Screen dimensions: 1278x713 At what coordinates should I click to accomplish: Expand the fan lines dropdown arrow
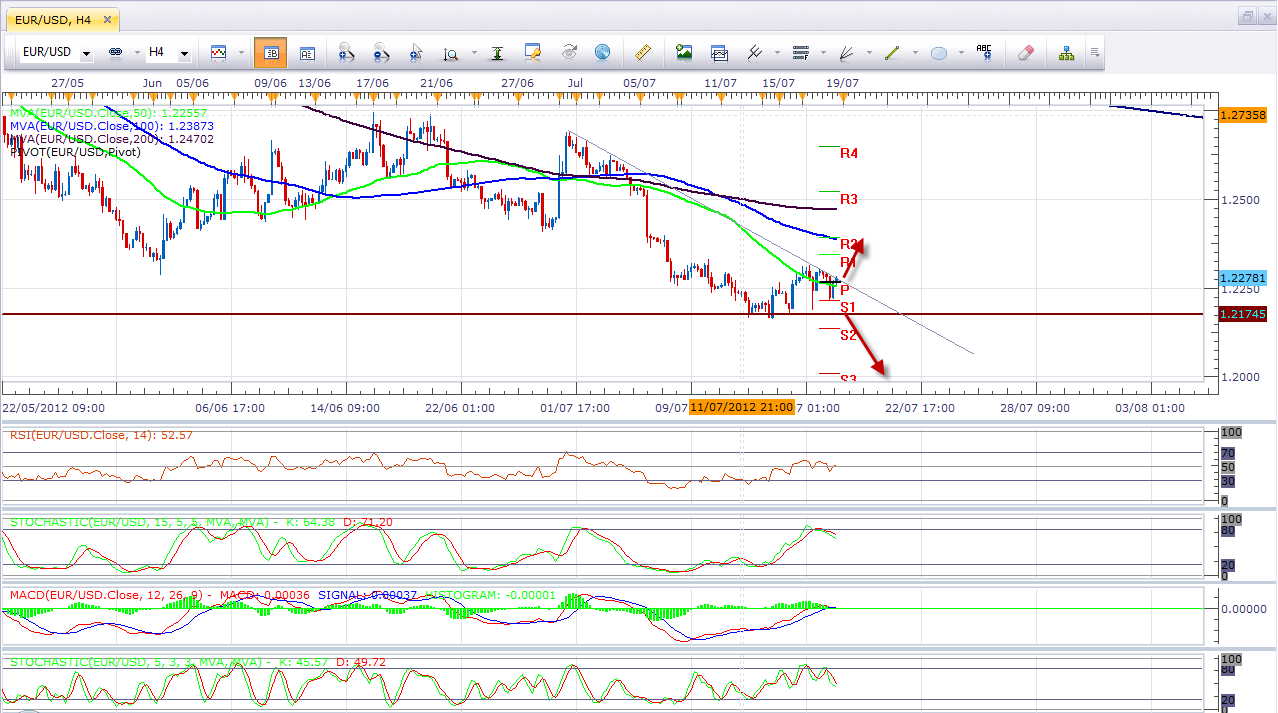pyautogui.click(x=870, y=52)
